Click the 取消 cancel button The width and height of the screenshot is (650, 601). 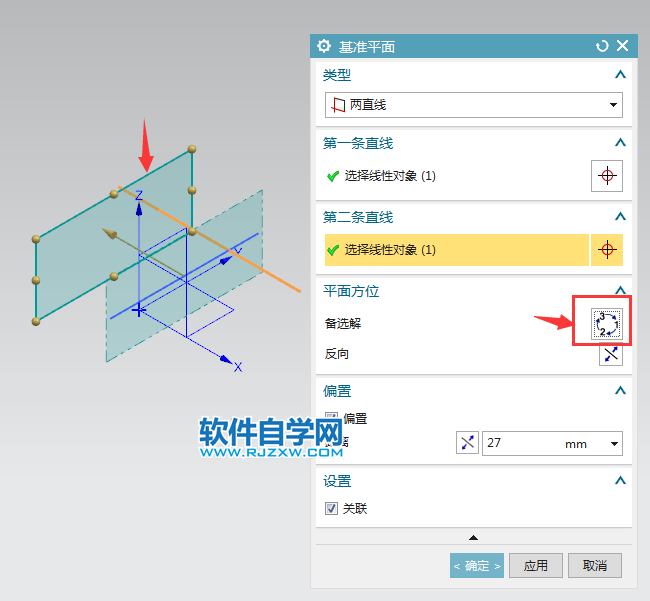tap(594, 565)
